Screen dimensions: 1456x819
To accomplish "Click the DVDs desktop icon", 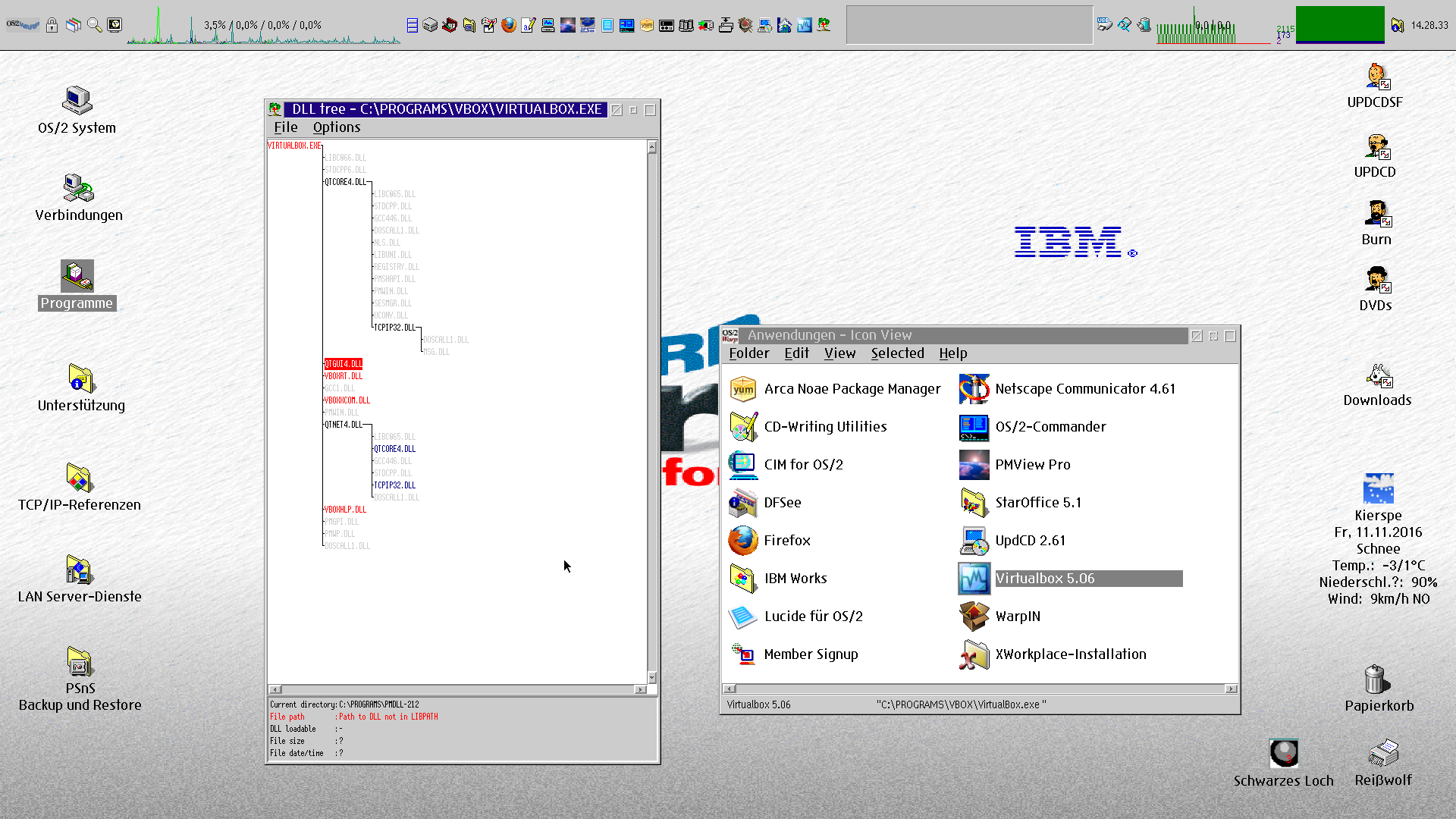I will 1377,279.
